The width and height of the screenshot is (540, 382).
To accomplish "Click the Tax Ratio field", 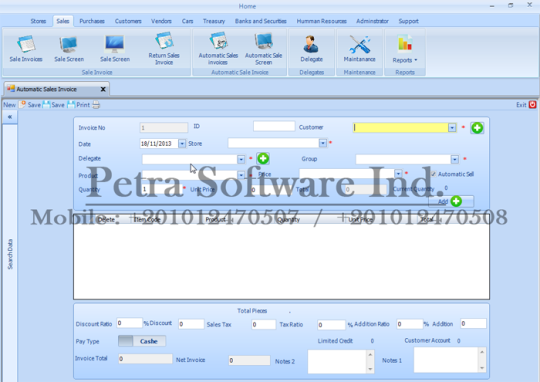I will [x=331, y=325].
